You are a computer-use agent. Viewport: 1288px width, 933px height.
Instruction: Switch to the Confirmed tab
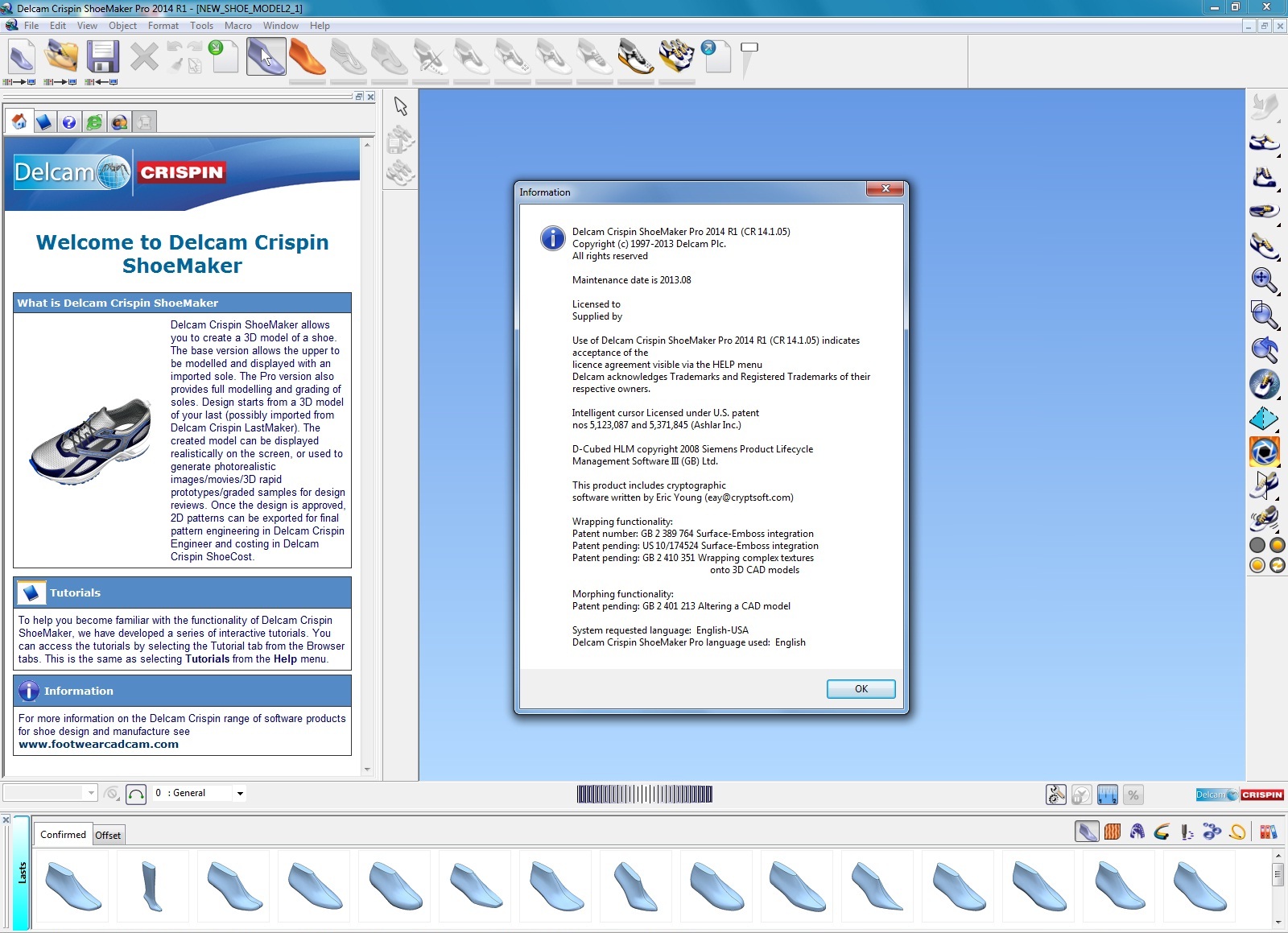tap(63, 835)
